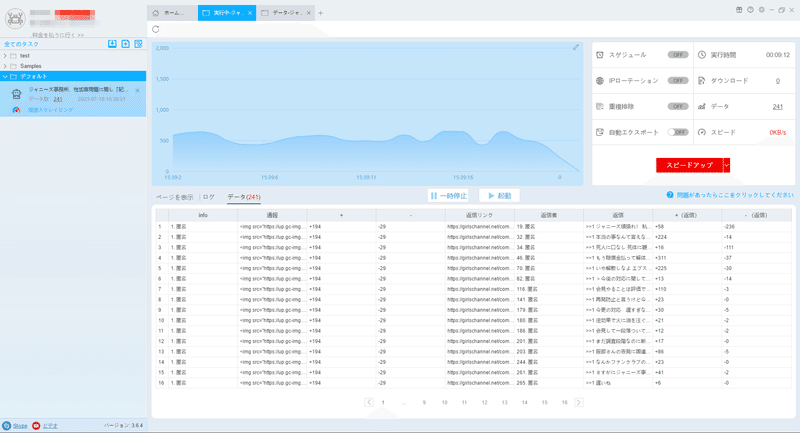Image resolution: width=800 pixels, height=433 pixels.
Task: Switch to the ログ tab
Action: click(x=209, y=197)
